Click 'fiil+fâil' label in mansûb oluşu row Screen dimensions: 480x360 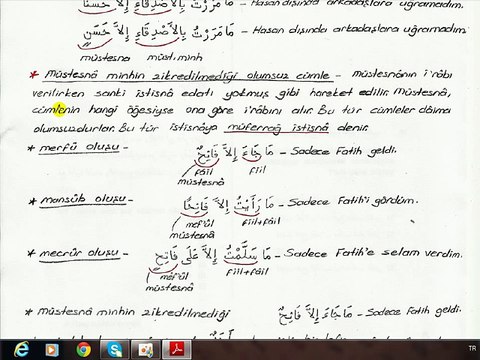[261, 221]
